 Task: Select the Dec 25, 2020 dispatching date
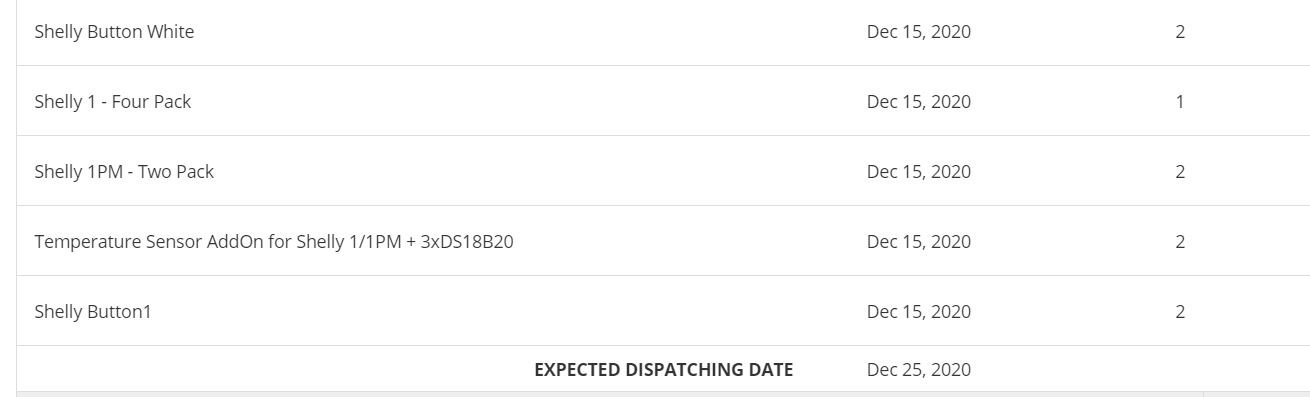pyautogui.click(x=919, y=370)
